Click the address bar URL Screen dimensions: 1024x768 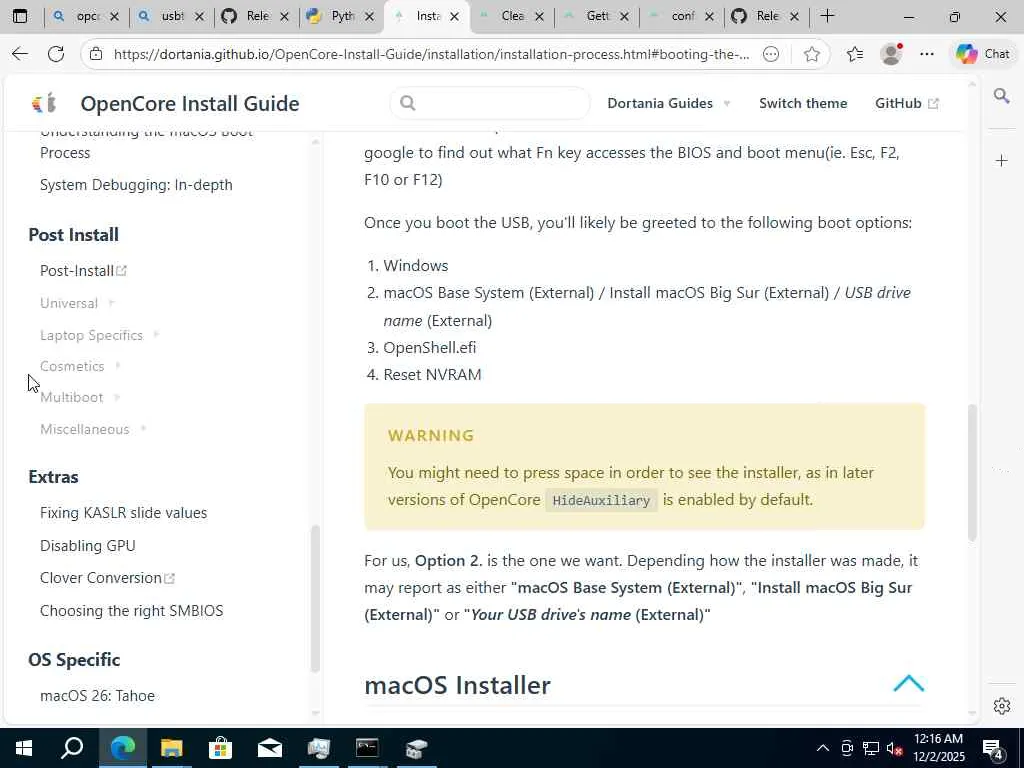[431, 54]
